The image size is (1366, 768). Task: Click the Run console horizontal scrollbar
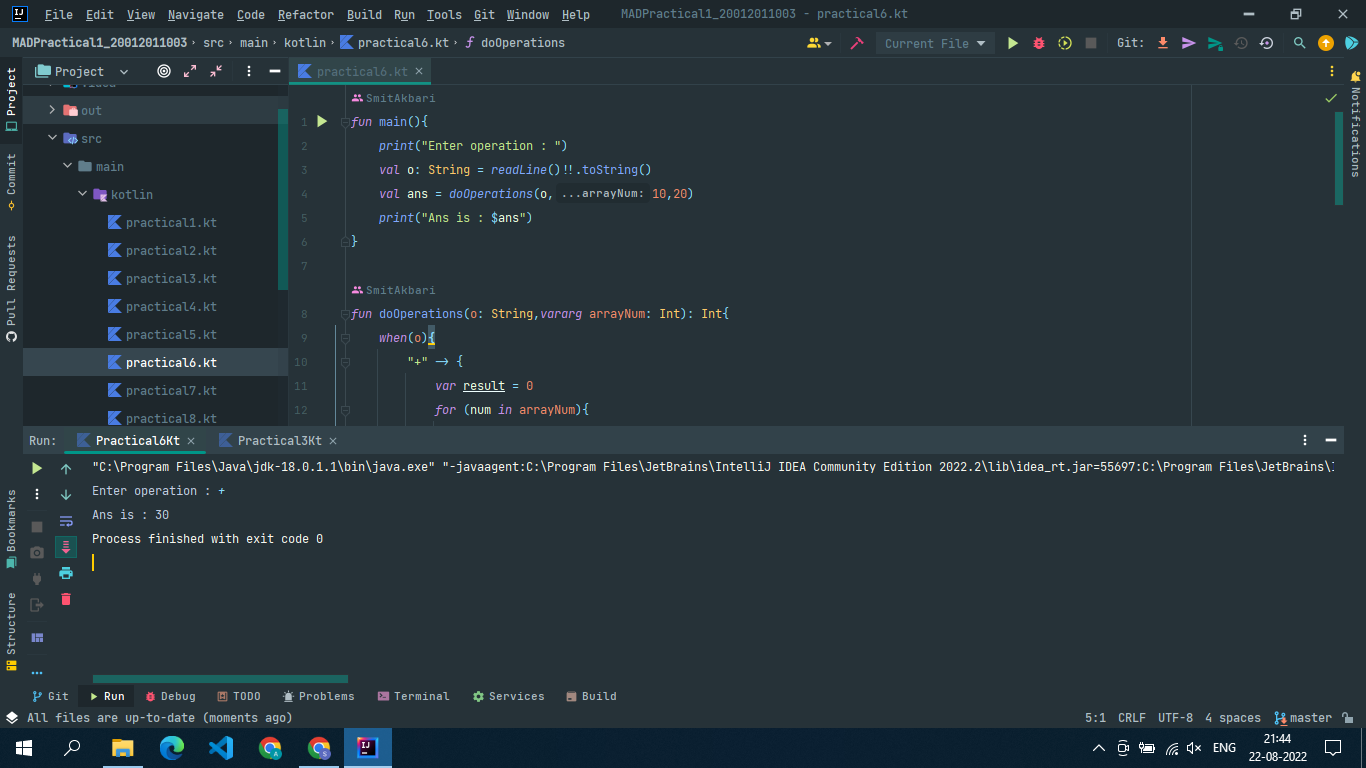220,679
